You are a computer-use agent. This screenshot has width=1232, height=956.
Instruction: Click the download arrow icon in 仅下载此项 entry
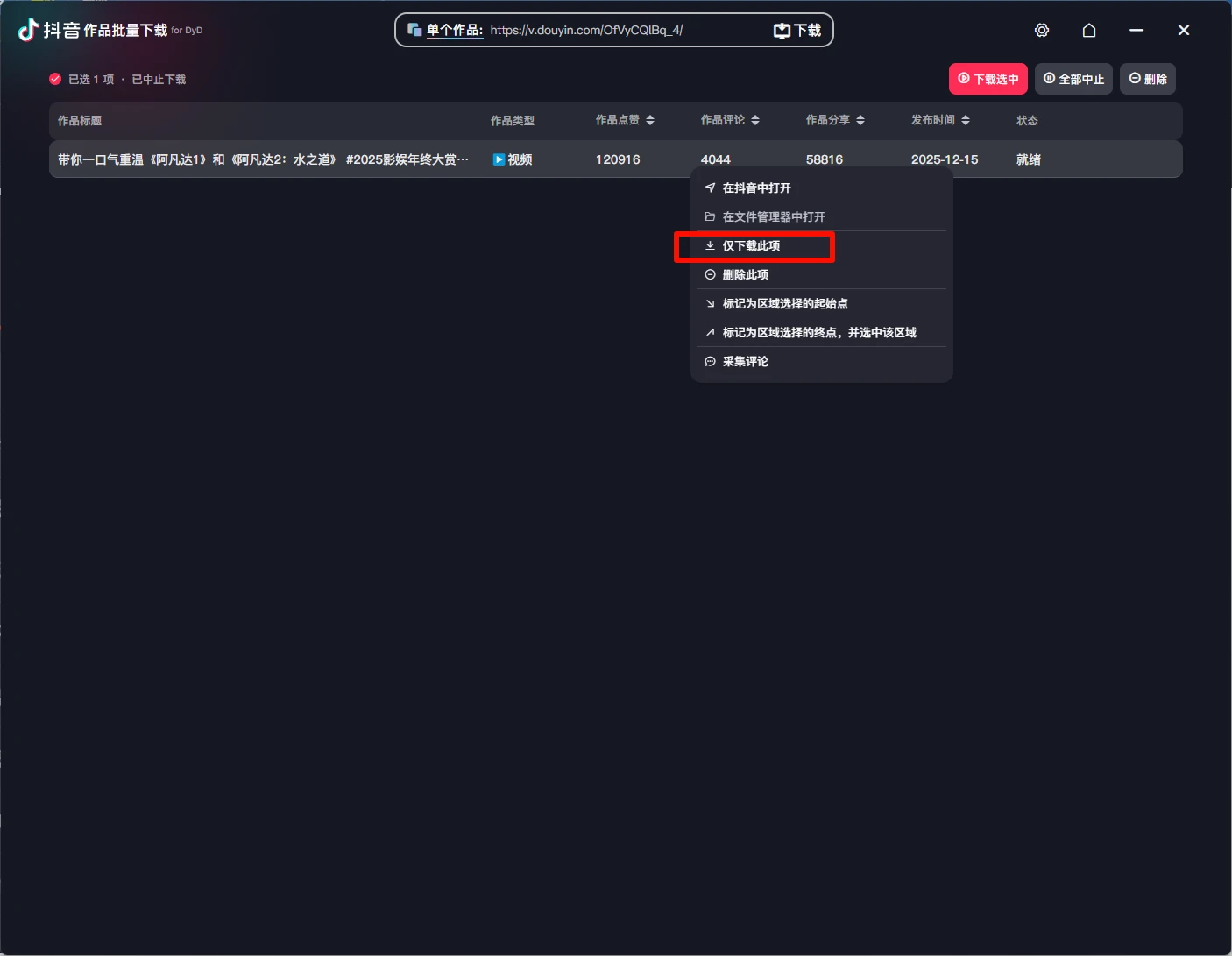[710, 246]
